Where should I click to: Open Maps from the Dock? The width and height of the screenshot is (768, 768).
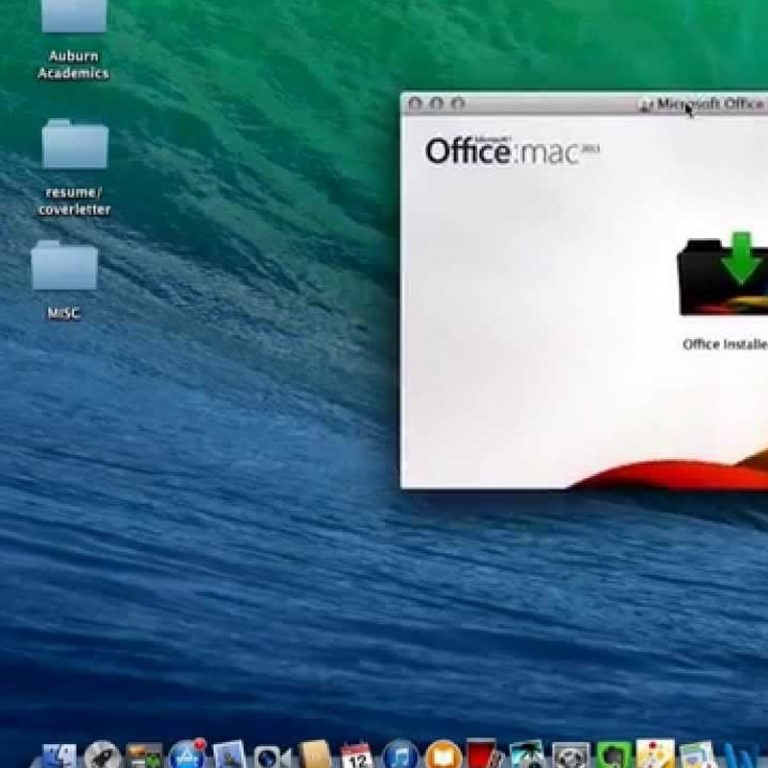(x=655, y=755)
